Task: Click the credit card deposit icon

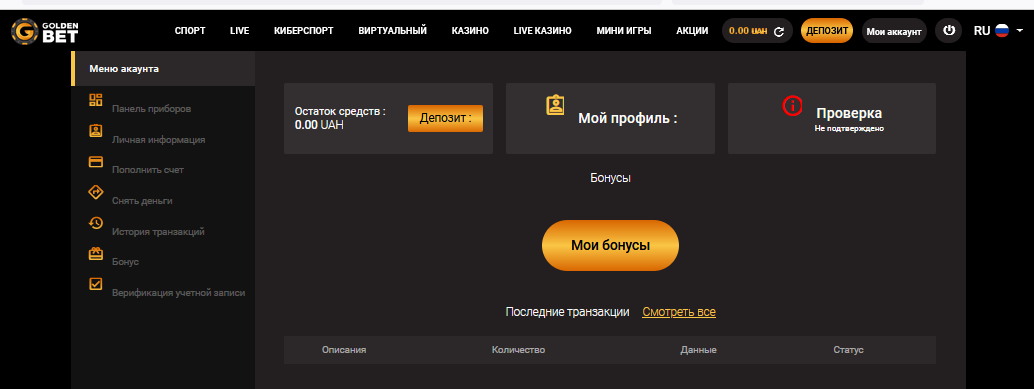Action: click(96, 162)
